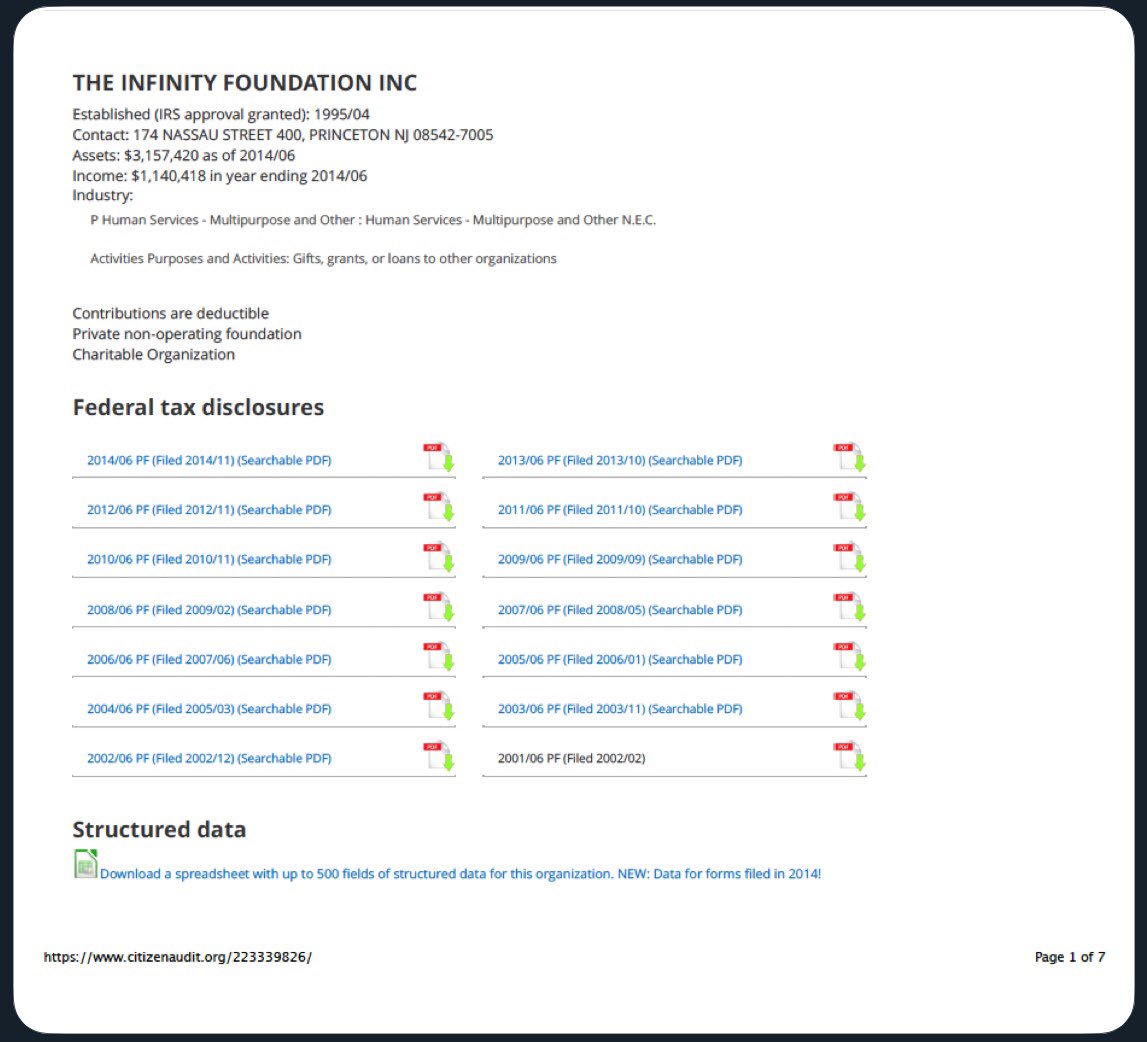
Task: Open the 2013/06 PF (Filed 2013/10) link
Action: tap(620, 460)
